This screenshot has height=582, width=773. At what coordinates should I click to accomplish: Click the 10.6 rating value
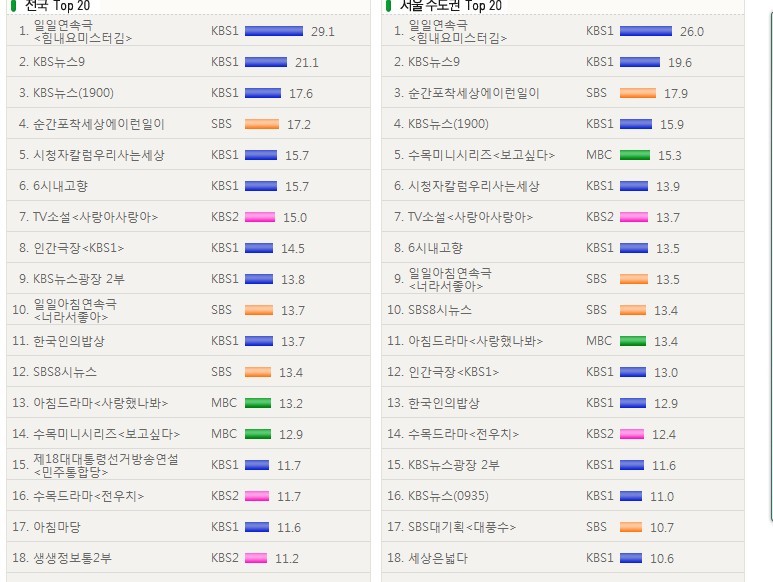(662, 559)
